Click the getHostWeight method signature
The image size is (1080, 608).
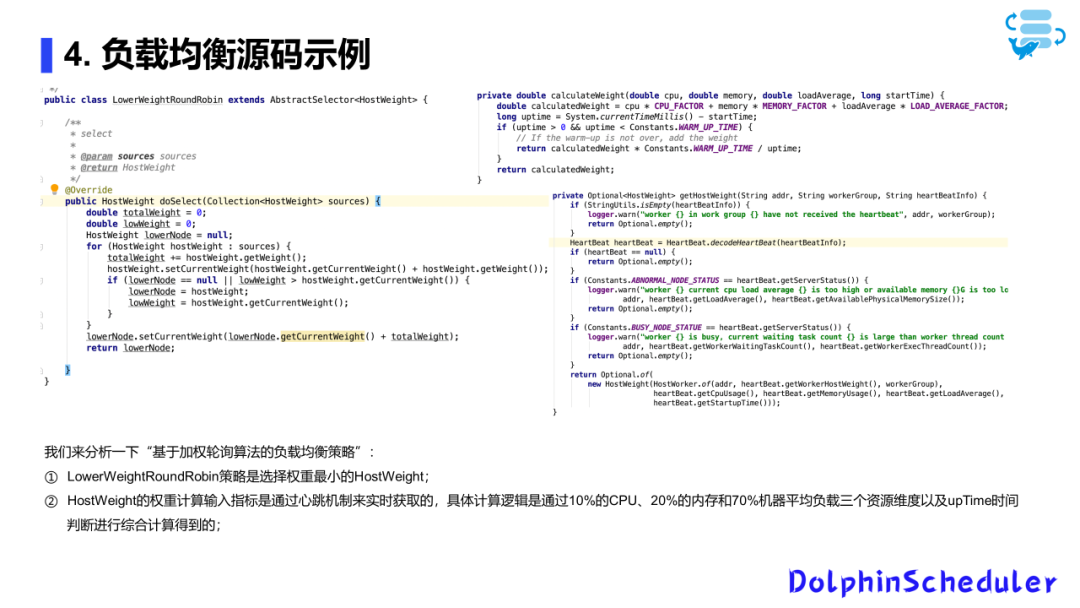tap(769, 196)
